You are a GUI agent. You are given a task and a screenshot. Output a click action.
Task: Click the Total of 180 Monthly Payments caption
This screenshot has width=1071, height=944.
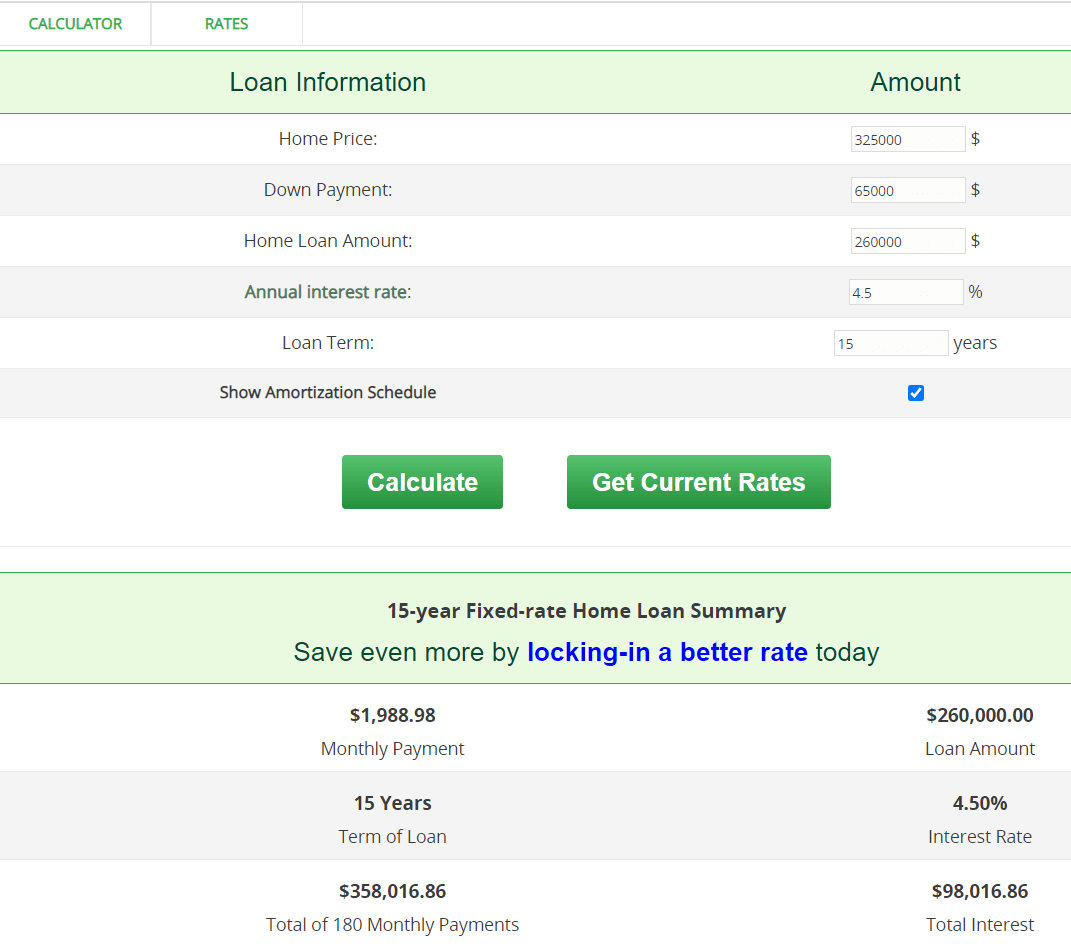coord(393,925)
